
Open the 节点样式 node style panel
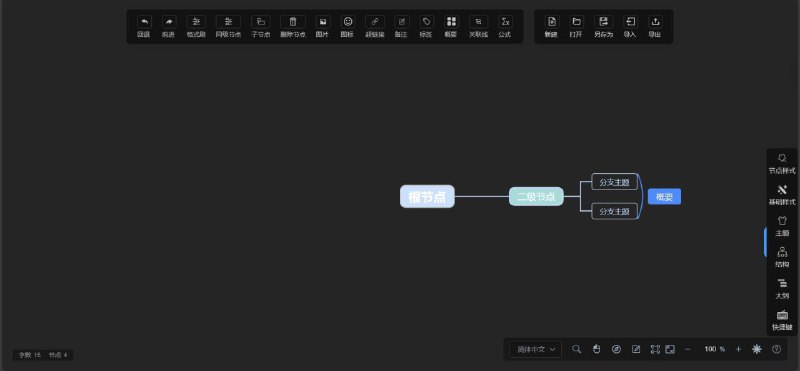point(782,163)
